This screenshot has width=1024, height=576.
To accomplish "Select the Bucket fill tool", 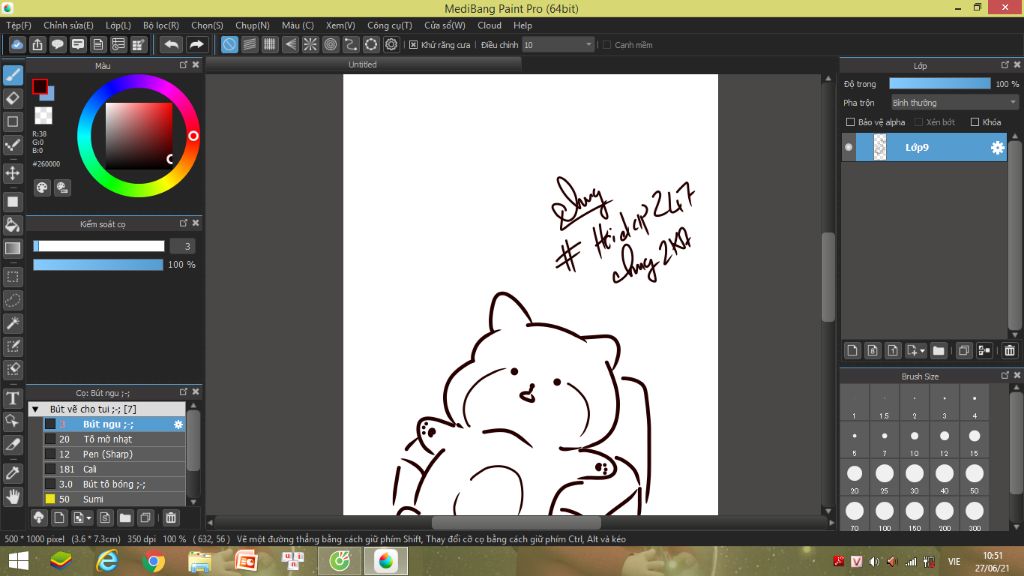I will pyautogui.click(x=12, y=225).
